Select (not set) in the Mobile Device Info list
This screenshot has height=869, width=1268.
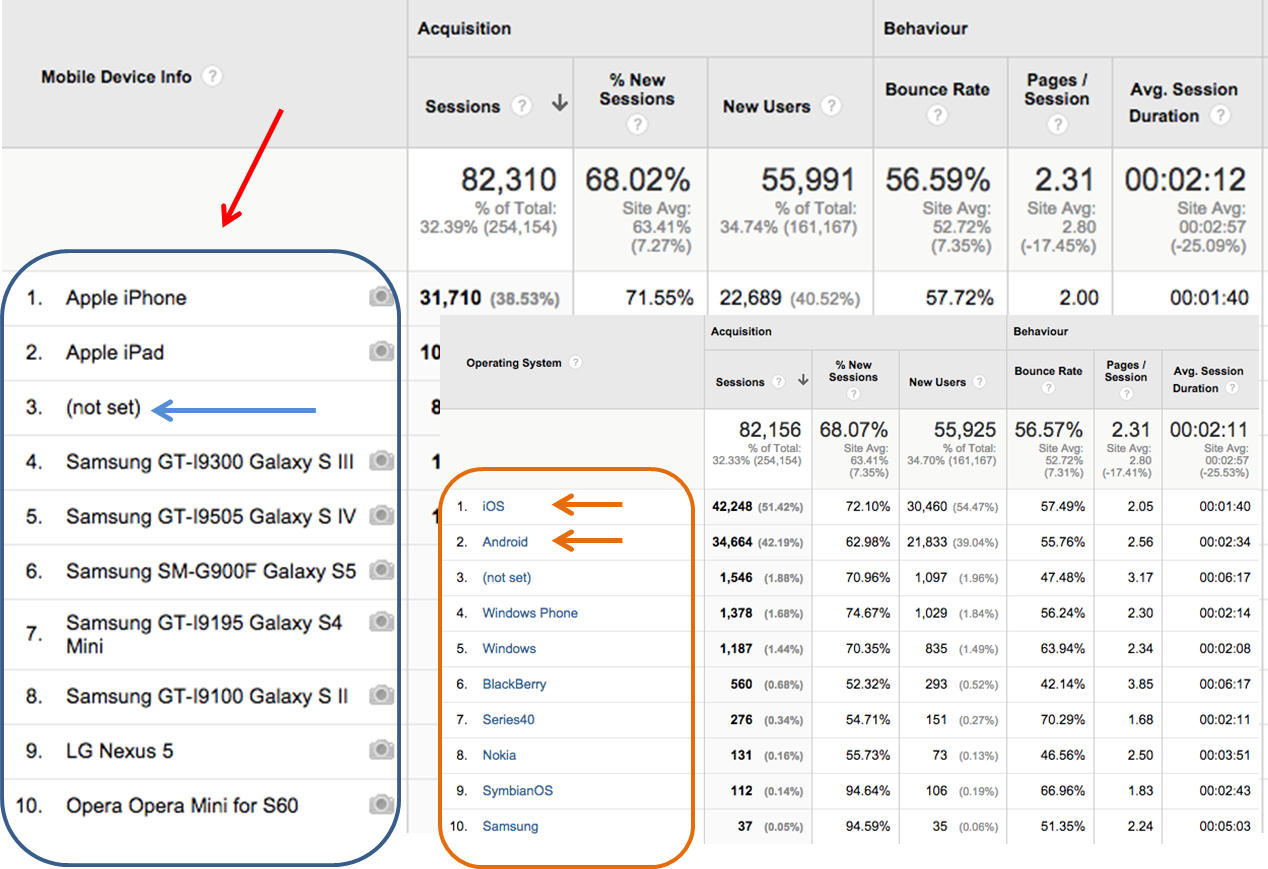(x=103, y=407)
